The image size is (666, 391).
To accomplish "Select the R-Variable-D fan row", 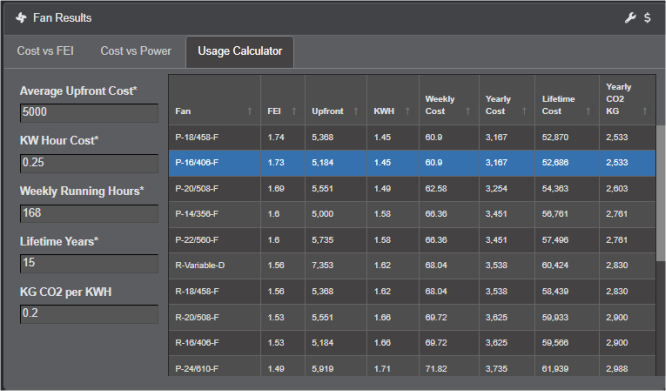I will tap(412, 266).
